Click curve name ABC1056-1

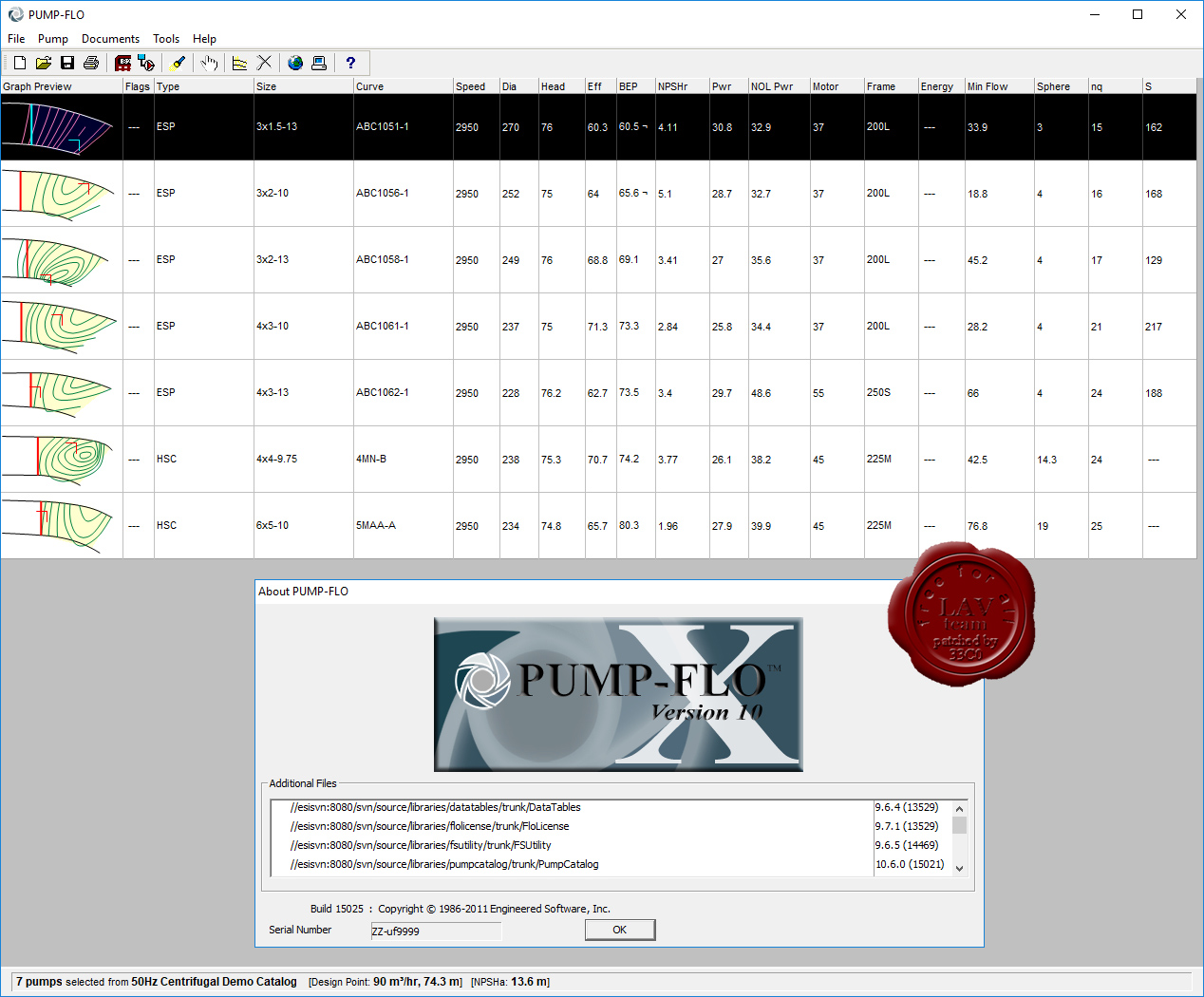coord(383,193)
